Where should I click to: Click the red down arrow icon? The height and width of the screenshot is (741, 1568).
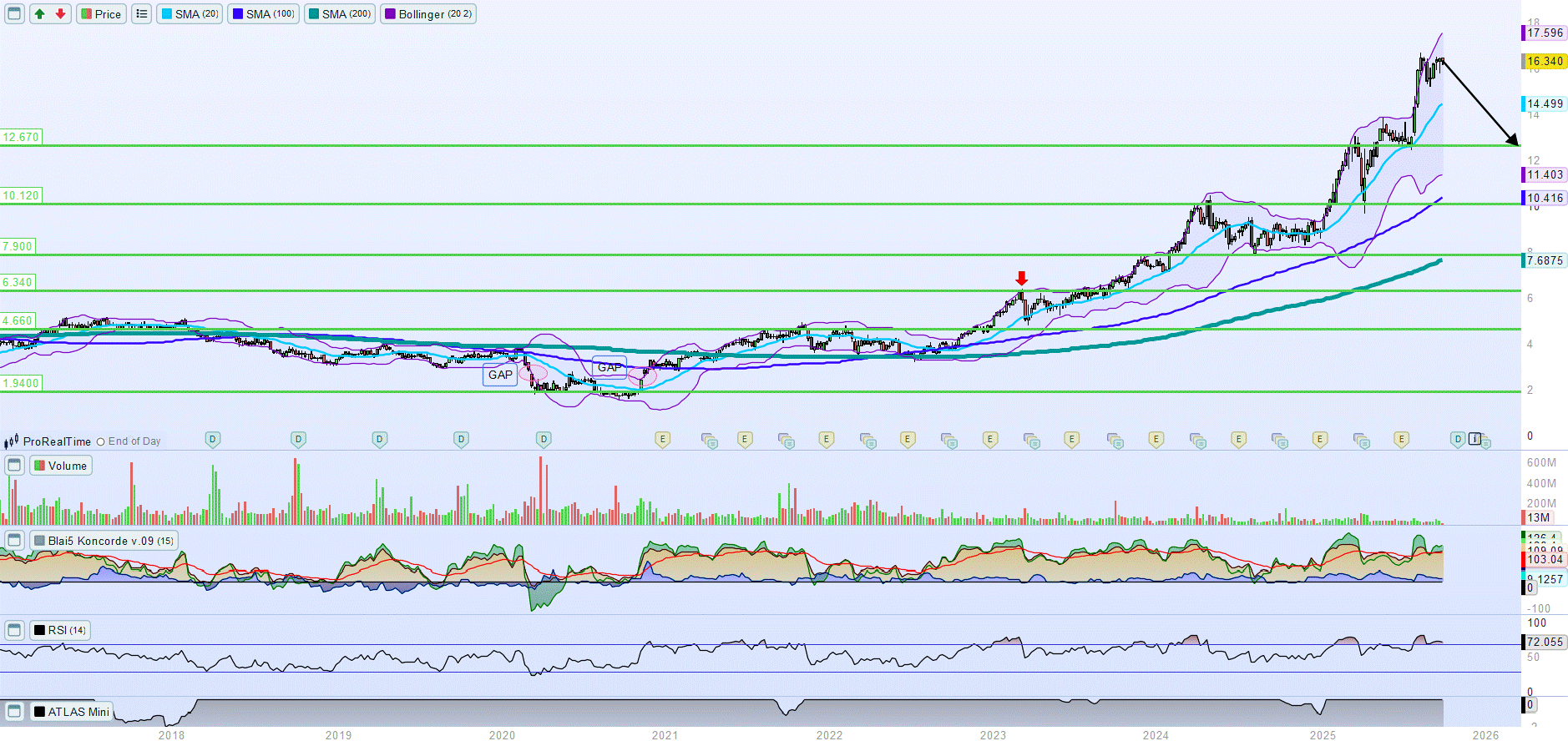[60, 14]
